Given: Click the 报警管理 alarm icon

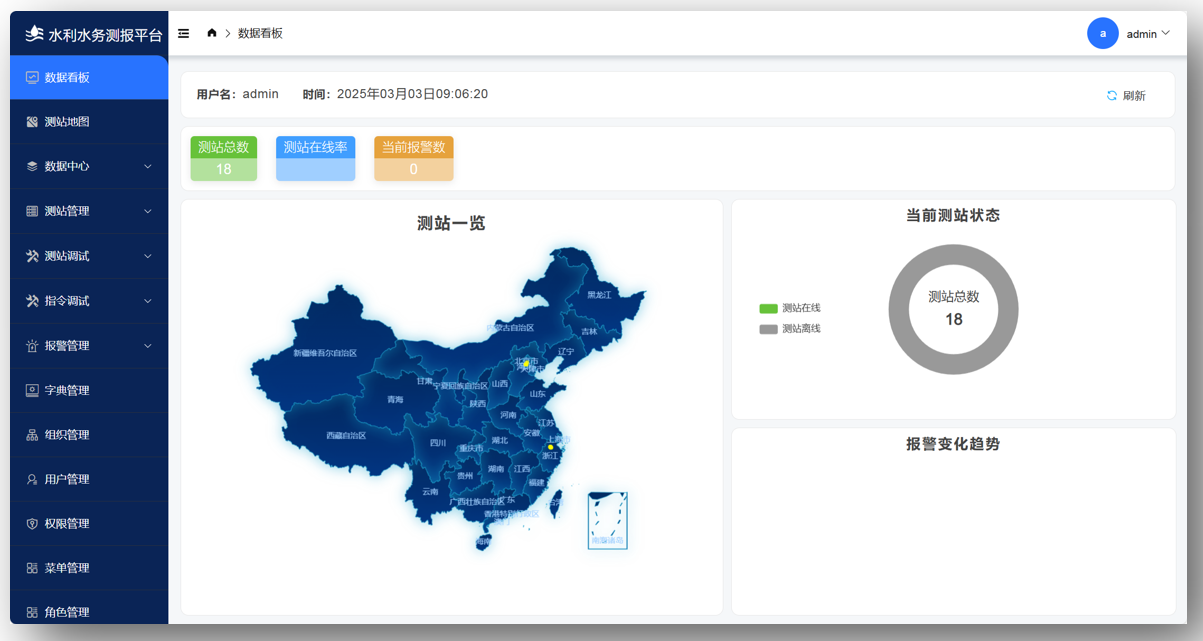Looking at the screenshot, I should (32, 346).
